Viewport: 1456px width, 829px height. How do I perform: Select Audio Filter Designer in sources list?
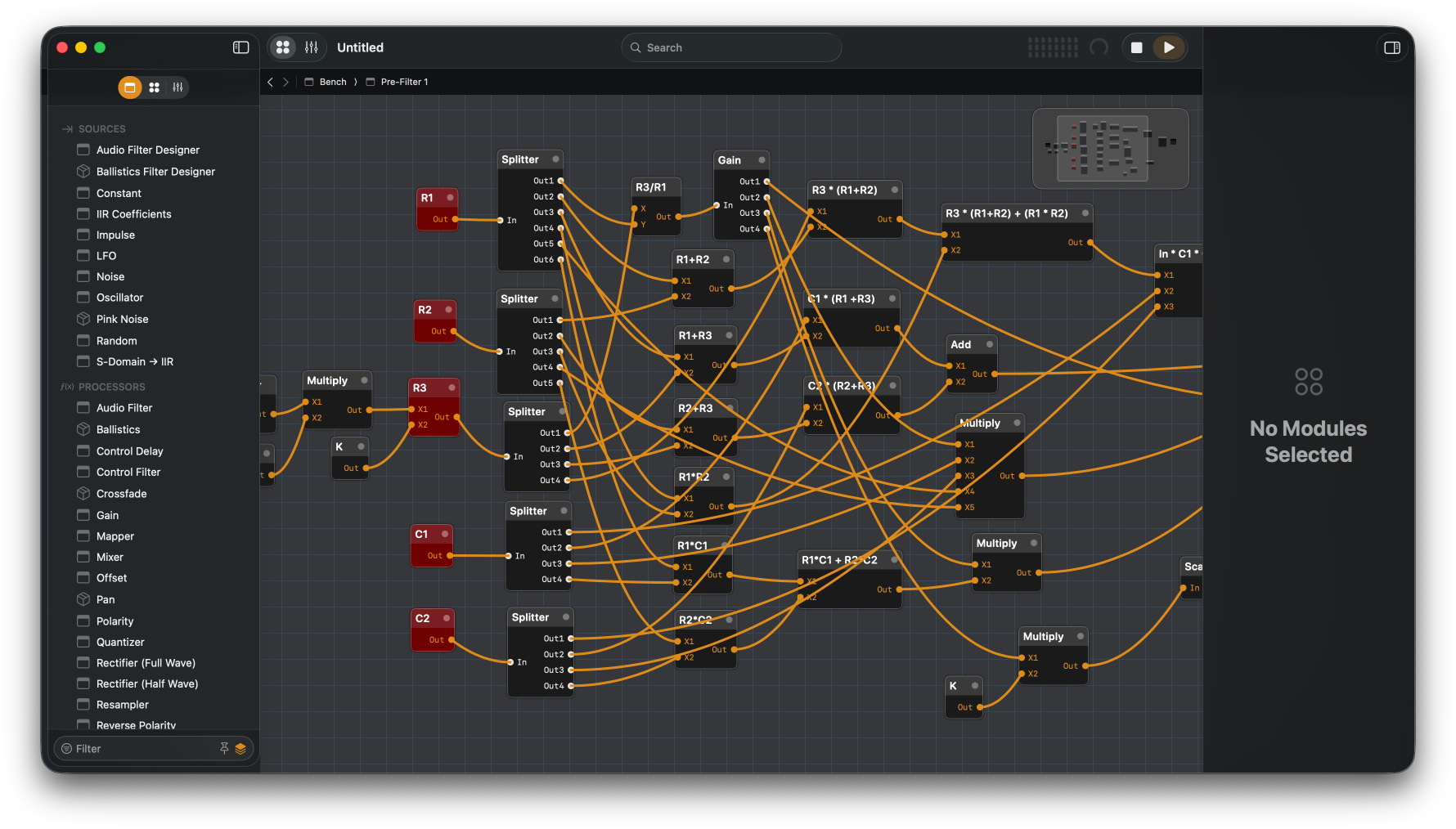[147, 150]
